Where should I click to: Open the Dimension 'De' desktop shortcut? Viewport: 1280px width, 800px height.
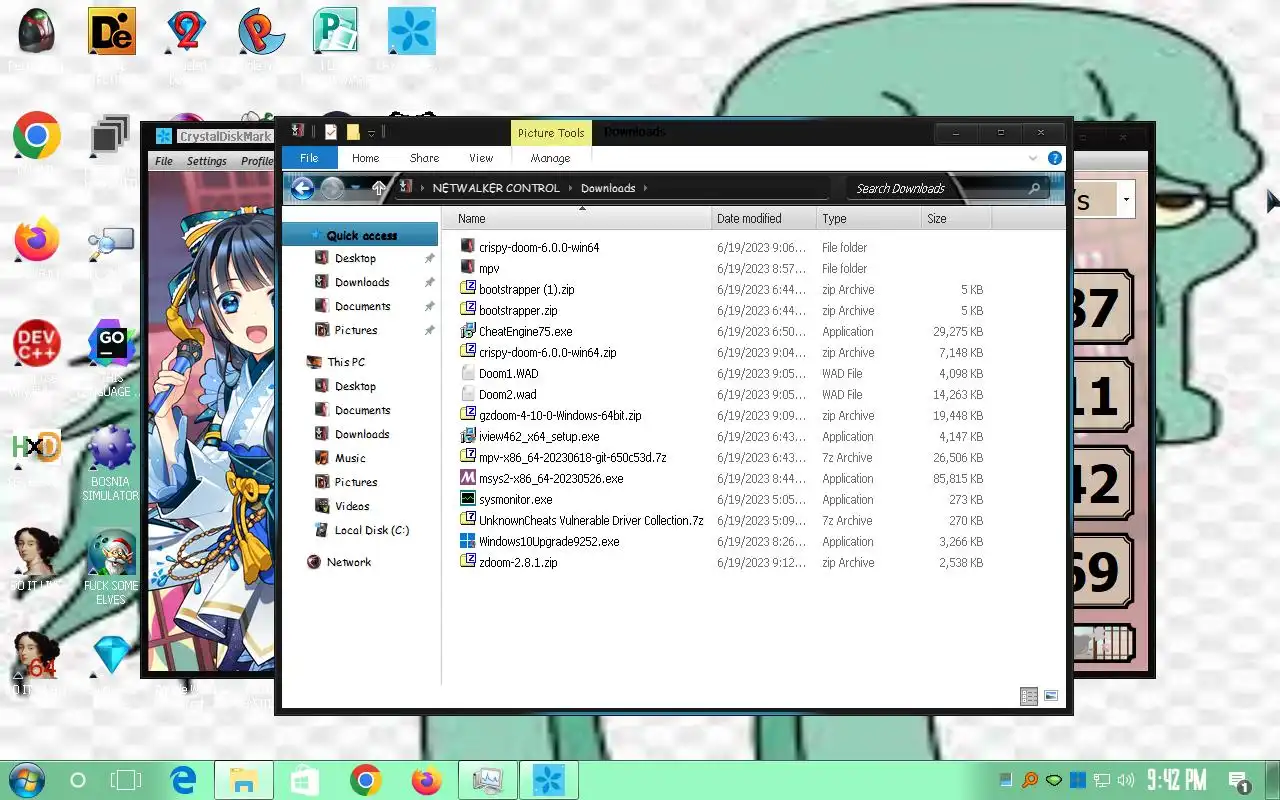point(111,31)
